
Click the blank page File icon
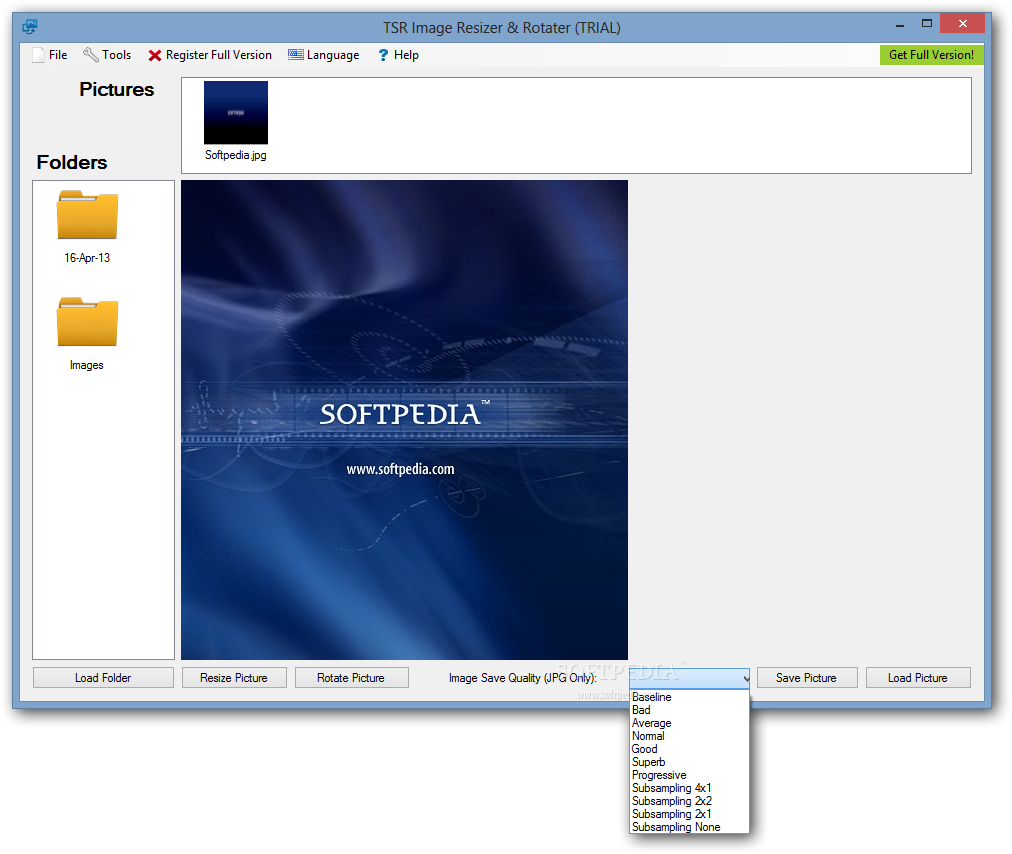coord(39,55)
